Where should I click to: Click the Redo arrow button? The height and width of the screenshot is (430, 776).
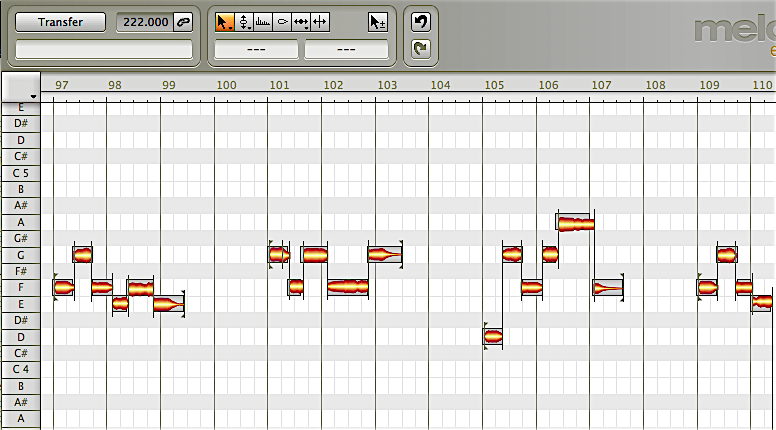point(421,48)
